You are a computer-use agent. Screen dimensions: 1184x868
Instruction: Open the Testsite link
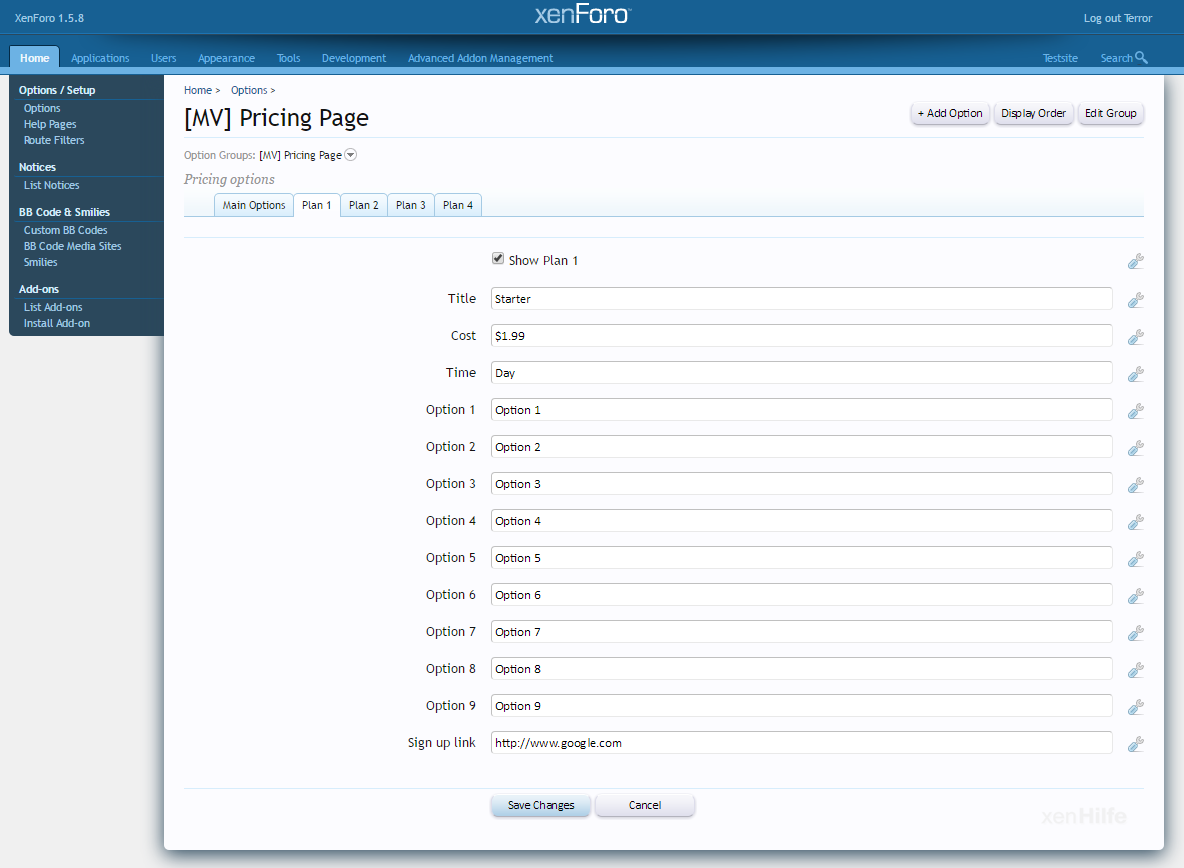[1060, 58]
